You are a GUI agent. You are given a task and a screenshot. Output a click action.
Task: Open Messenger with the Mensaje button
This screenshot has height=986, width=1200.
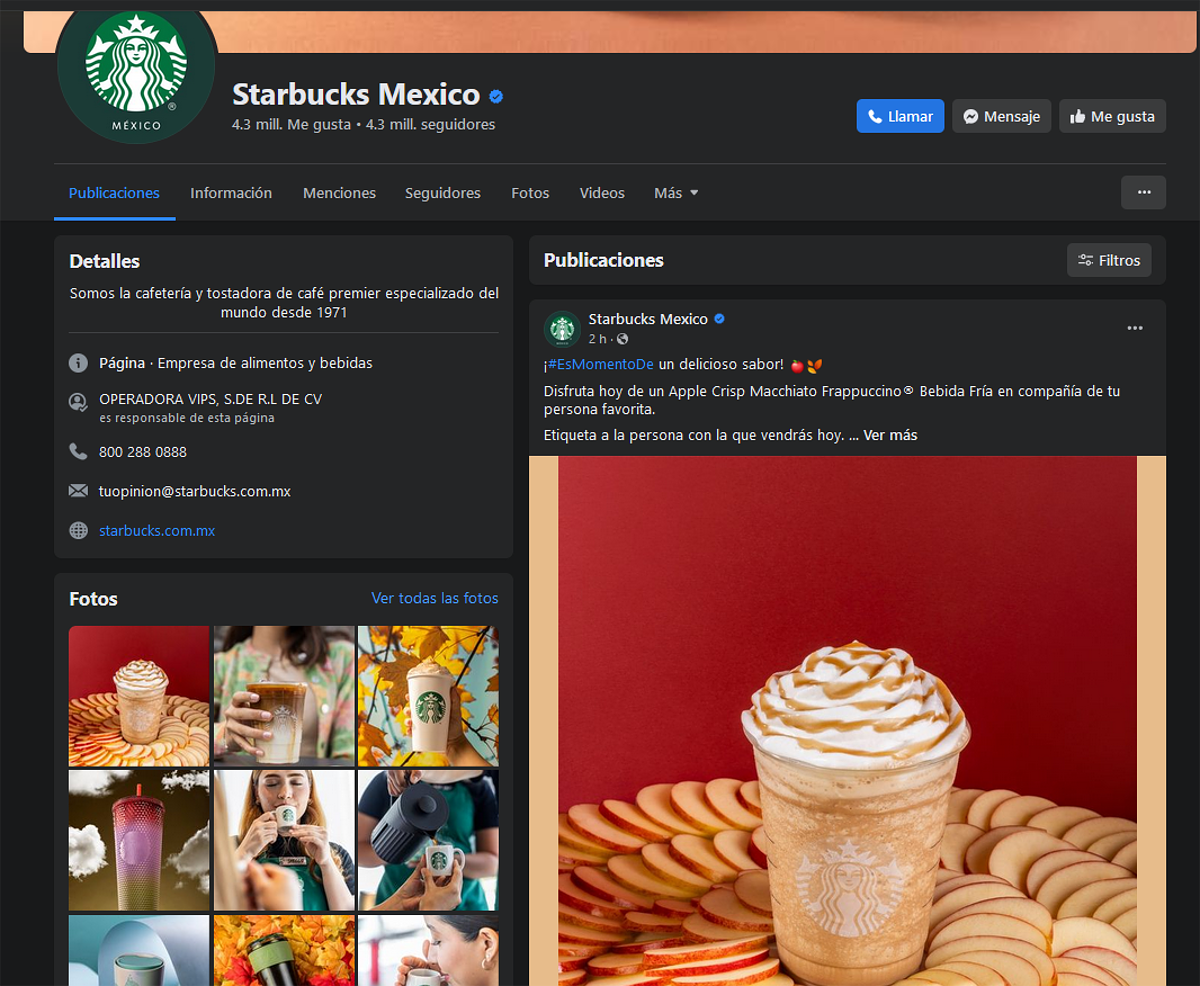pyautogui.click(x=1002, y=116)
